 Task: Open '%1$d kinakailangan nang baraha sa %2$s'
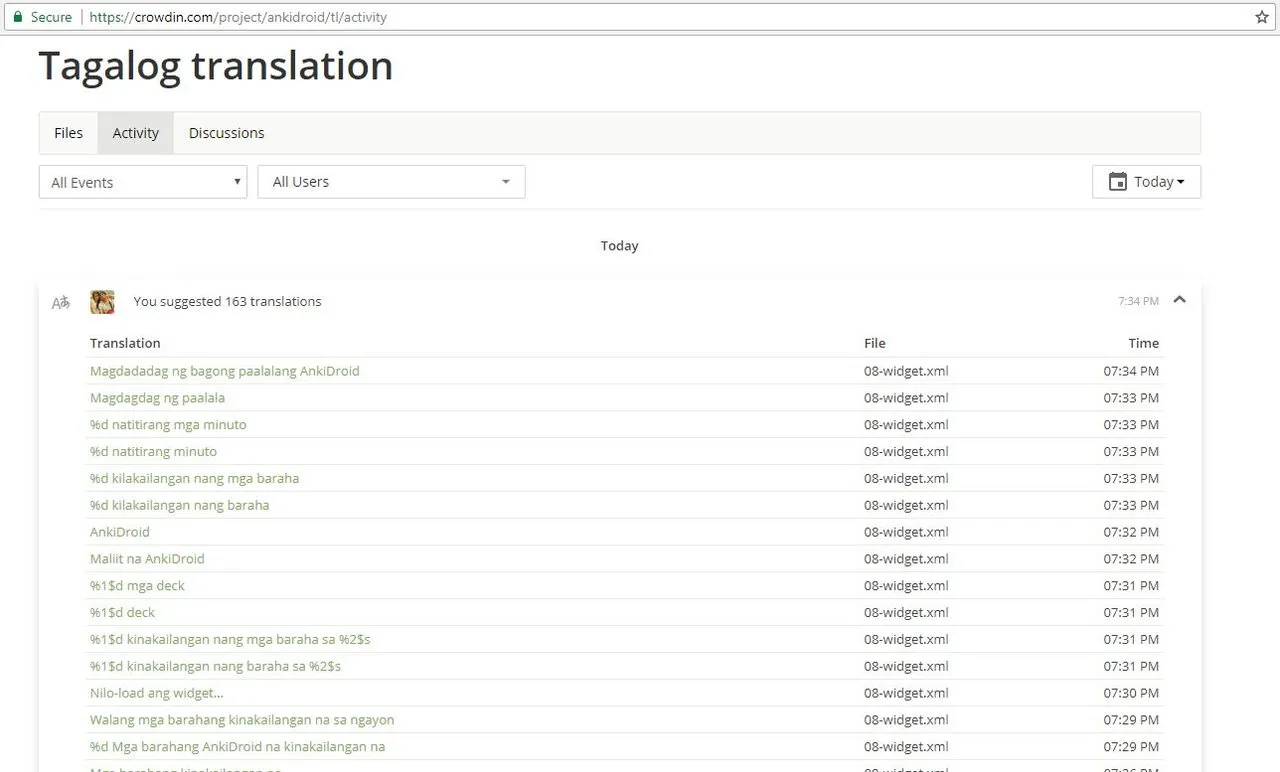click(215, 666)
